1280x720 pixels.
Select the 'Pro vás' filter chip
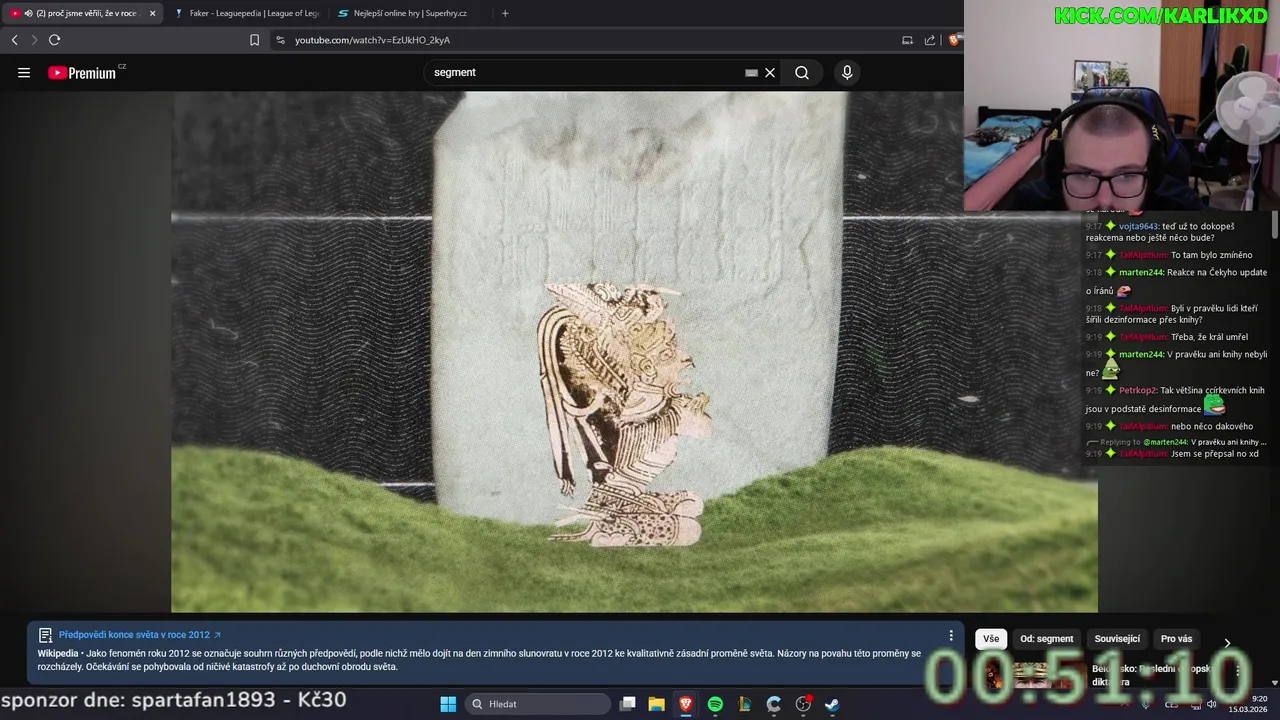(1176, 639)
